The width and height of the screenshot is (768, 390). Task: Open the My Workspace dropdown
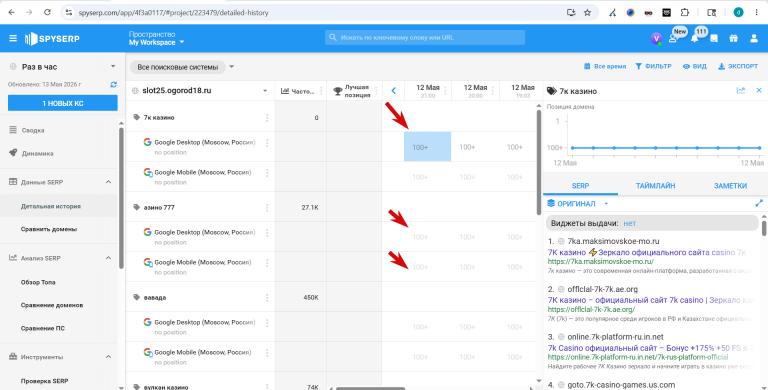(x=156, y=42)
